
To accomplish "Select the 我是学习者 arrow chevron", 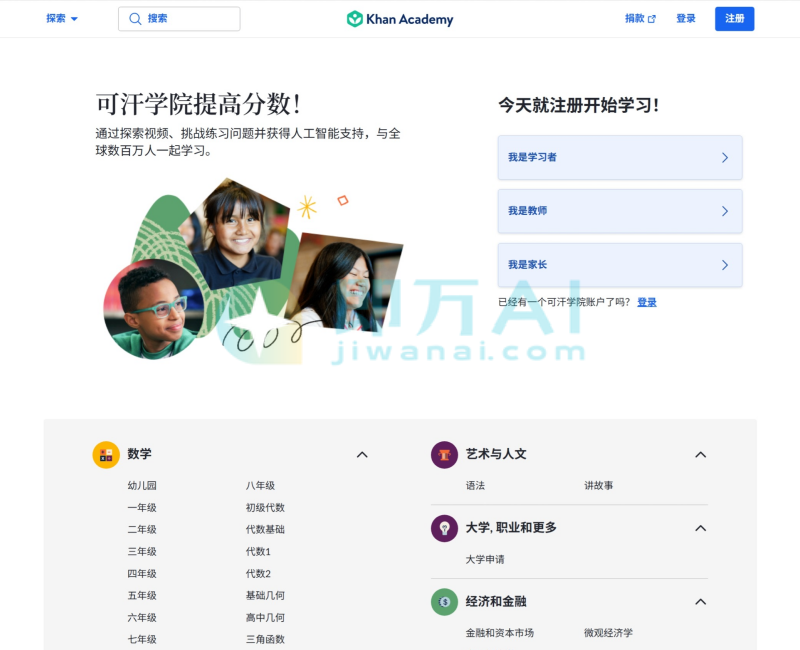I will [x=725, y=157].
